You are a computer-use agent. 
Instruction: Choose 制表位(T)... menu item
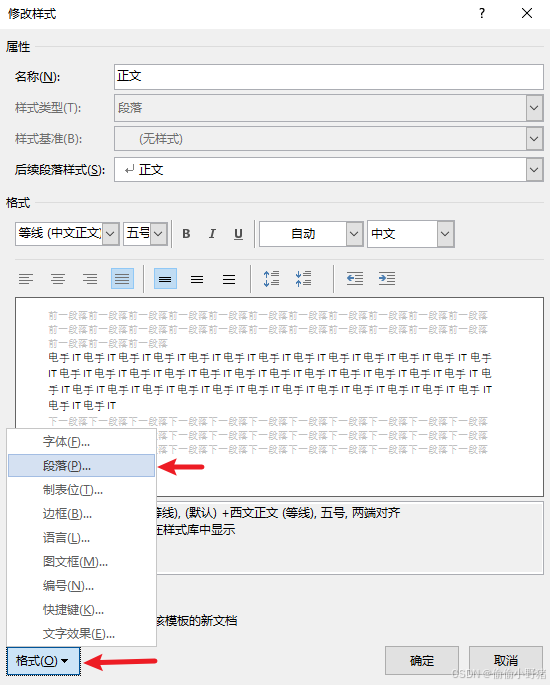pyautogui.click(x=82, y=490)
